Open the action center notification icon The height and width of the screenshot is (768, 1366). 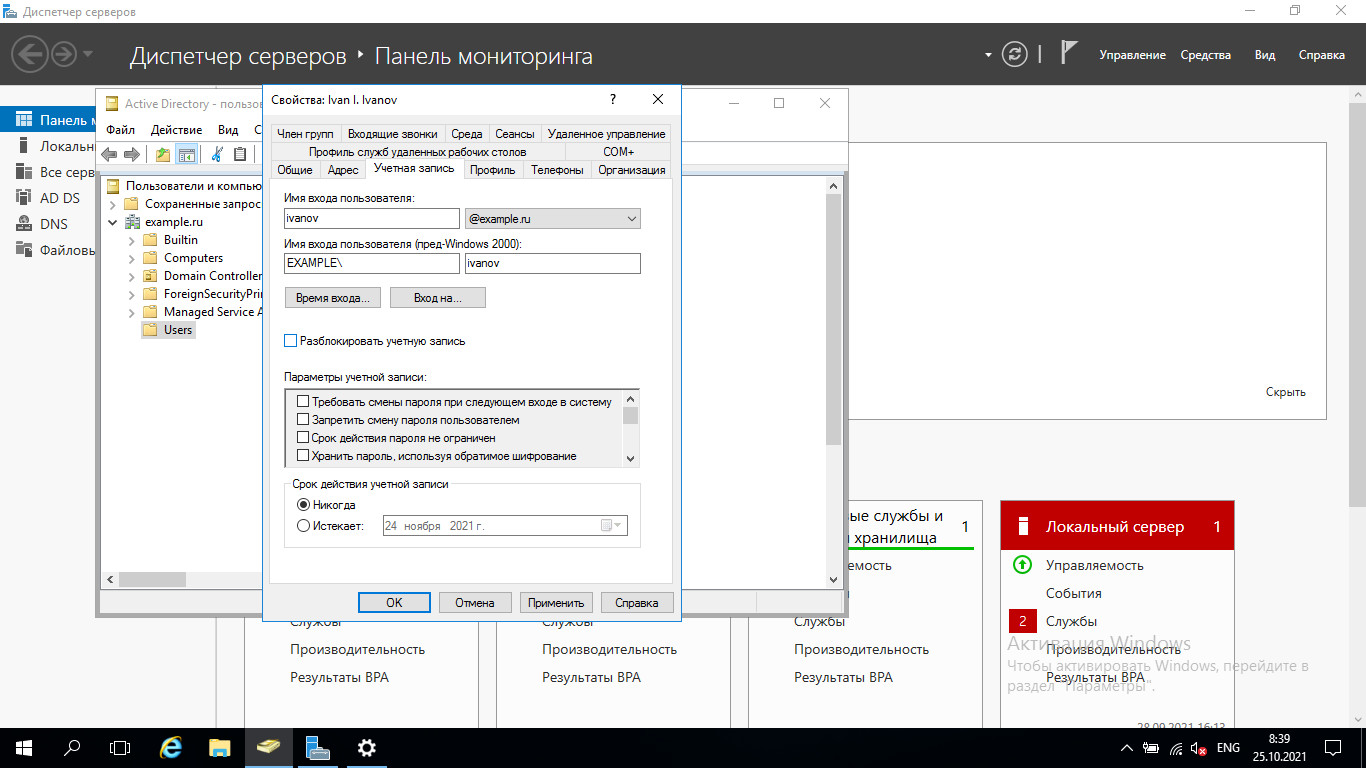click(1333, 747)
